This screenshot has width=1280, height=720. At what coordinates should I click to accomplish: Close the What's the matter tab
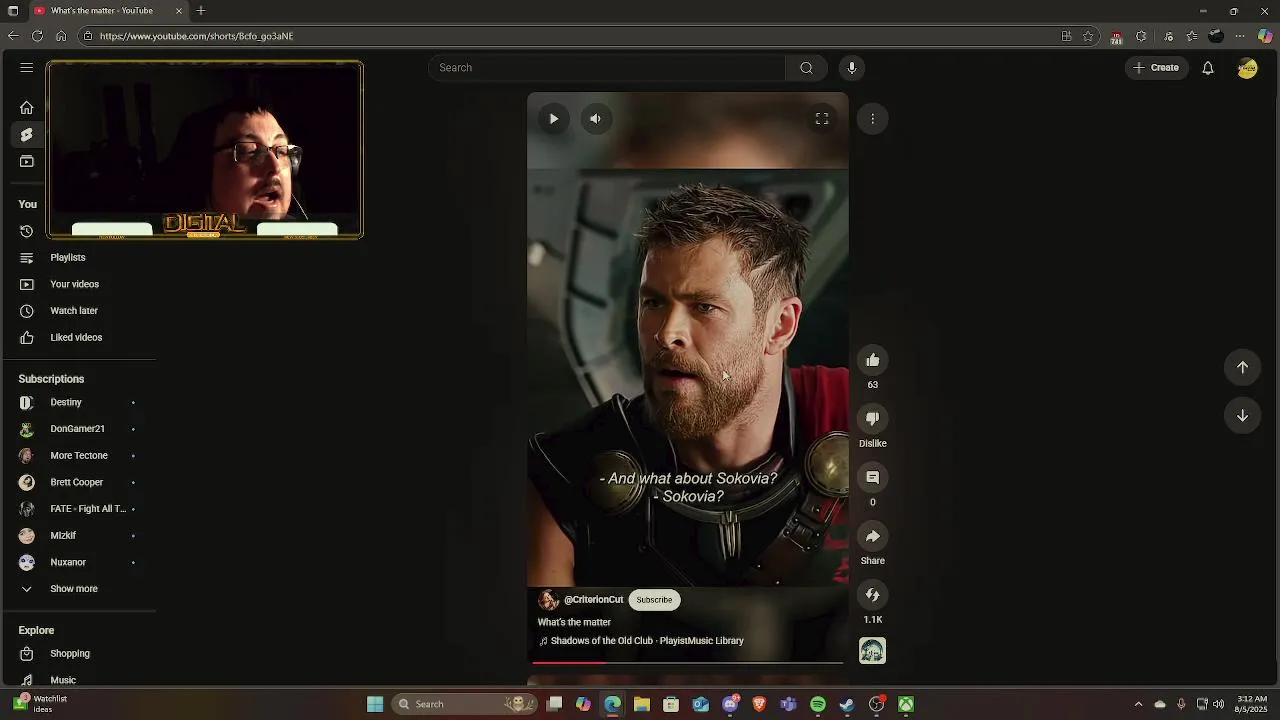click(179, 11)
